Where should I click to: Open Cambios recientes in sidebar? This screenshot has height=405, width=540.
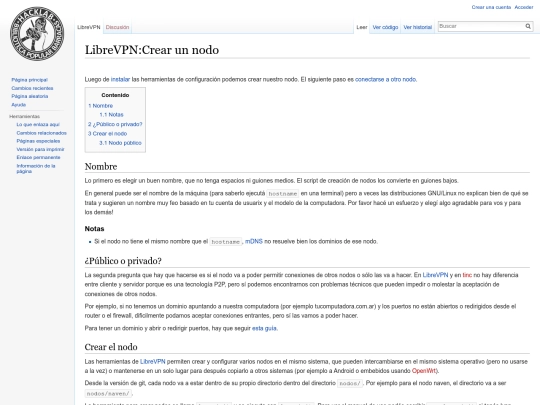(x=32, y=88)
